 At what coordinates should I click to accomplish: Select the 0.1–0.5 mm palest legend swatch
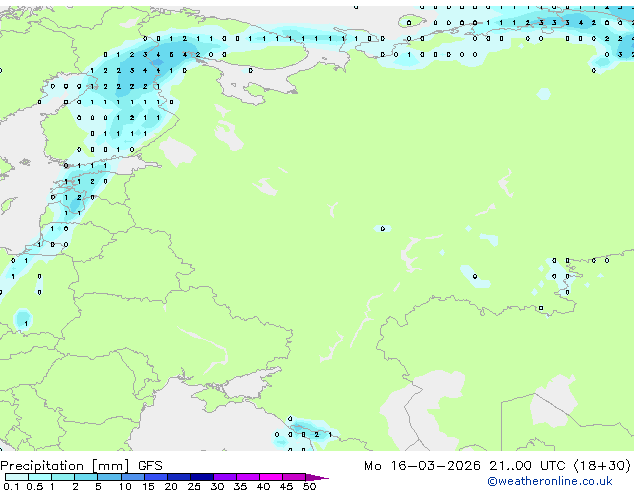click(17, 477)
